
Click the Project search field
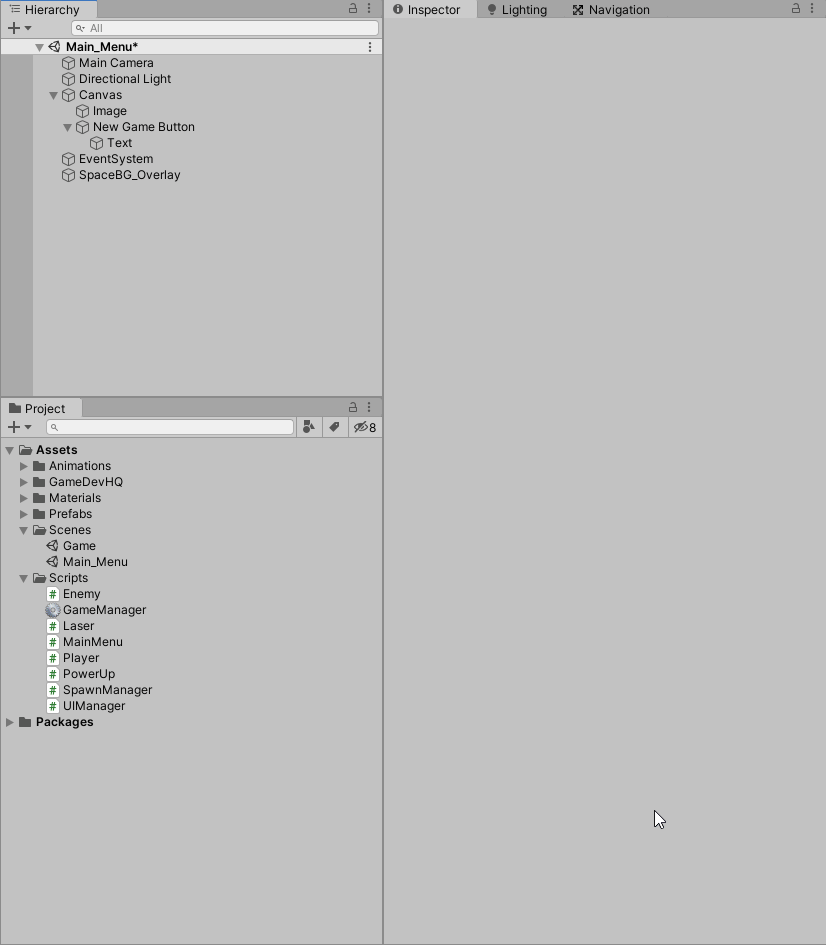point(170,427)
